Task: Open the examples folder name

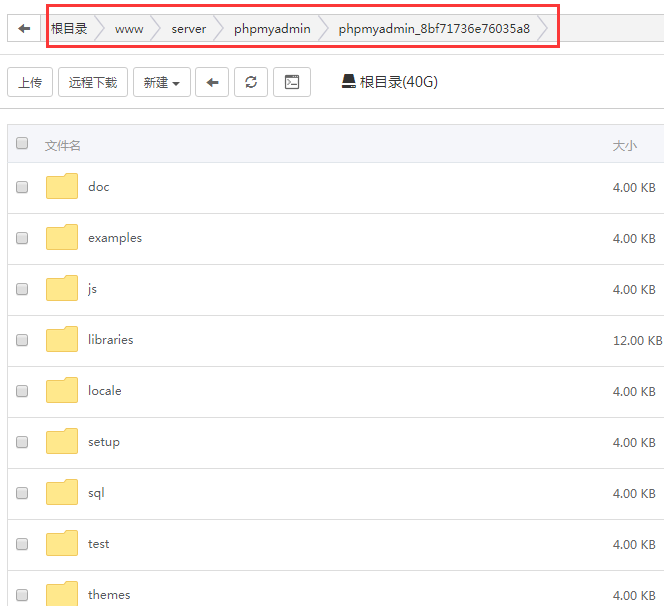Action: coord(115,238)
